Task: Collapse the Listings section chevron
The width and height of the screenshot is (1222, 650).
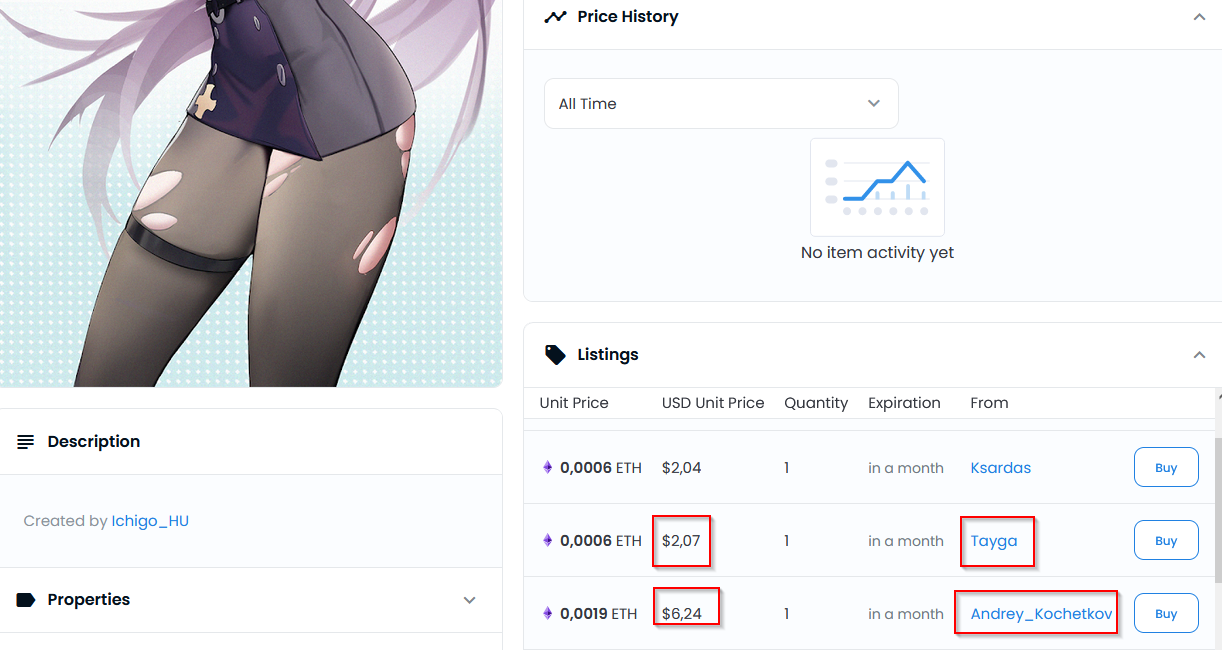Action: coord(1199,355)
